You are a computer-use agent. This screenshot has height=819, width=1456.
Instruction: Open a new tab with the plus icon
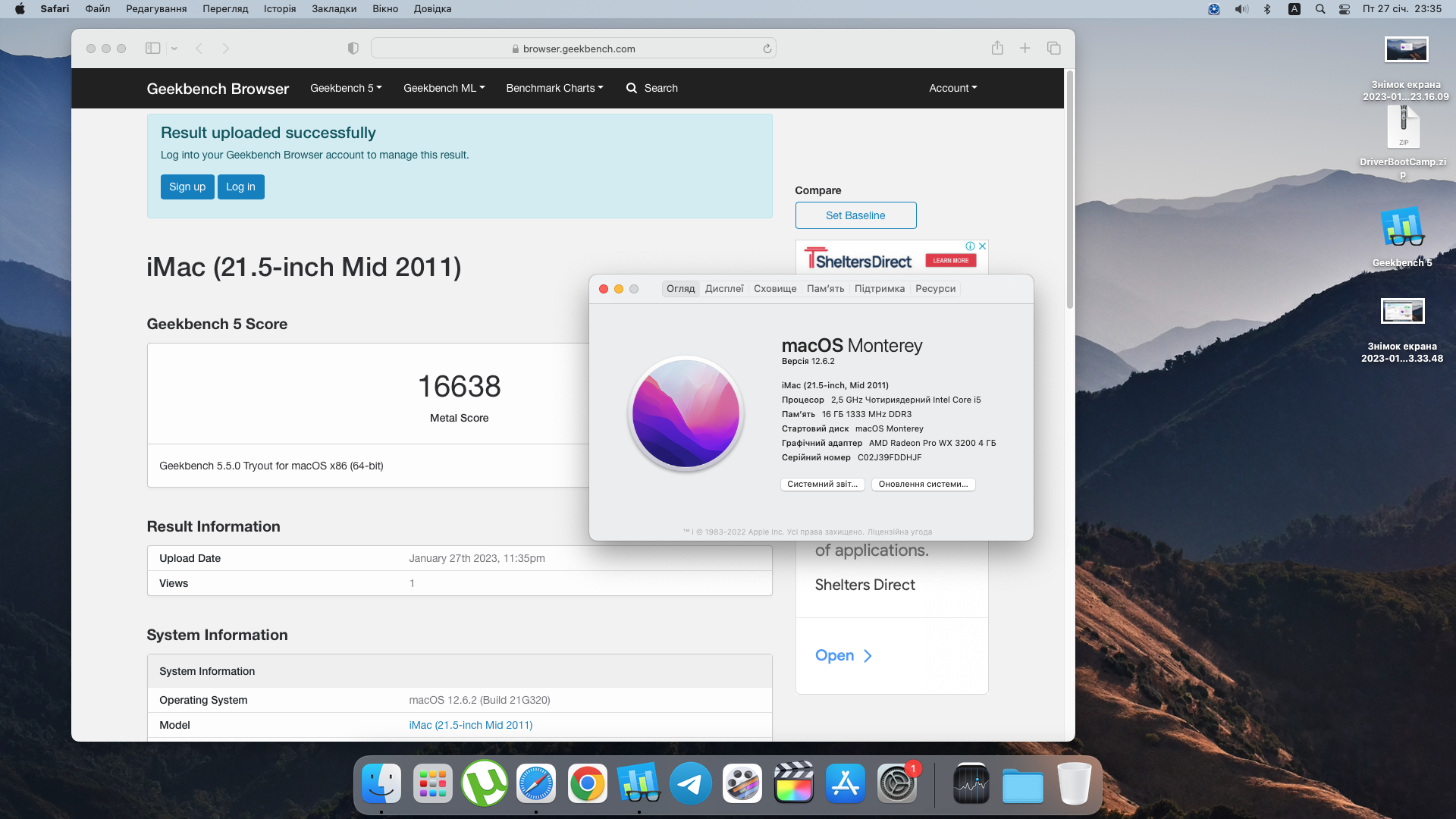(x=1025, y=49)
